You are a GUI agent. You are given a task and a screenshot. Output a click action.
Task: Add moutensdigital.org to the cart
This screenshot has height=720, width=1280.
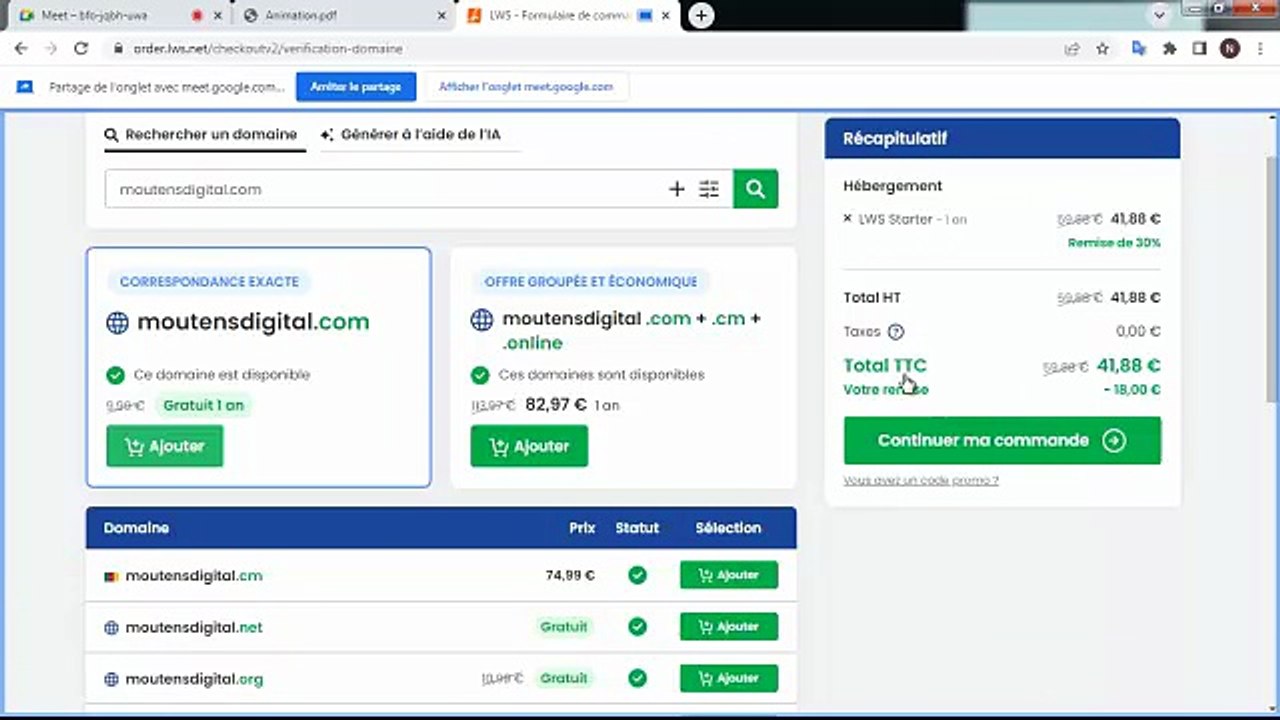pos(729,678)
